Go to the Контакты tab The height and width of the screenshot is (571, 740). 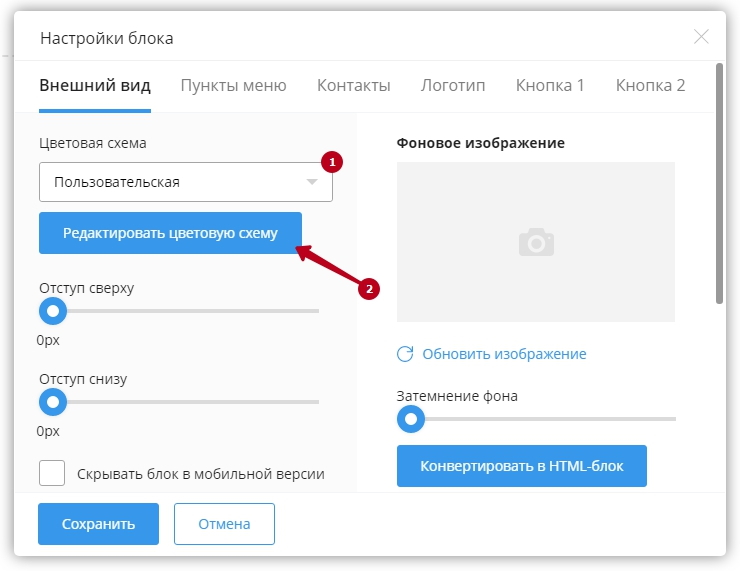click(353, 85)
